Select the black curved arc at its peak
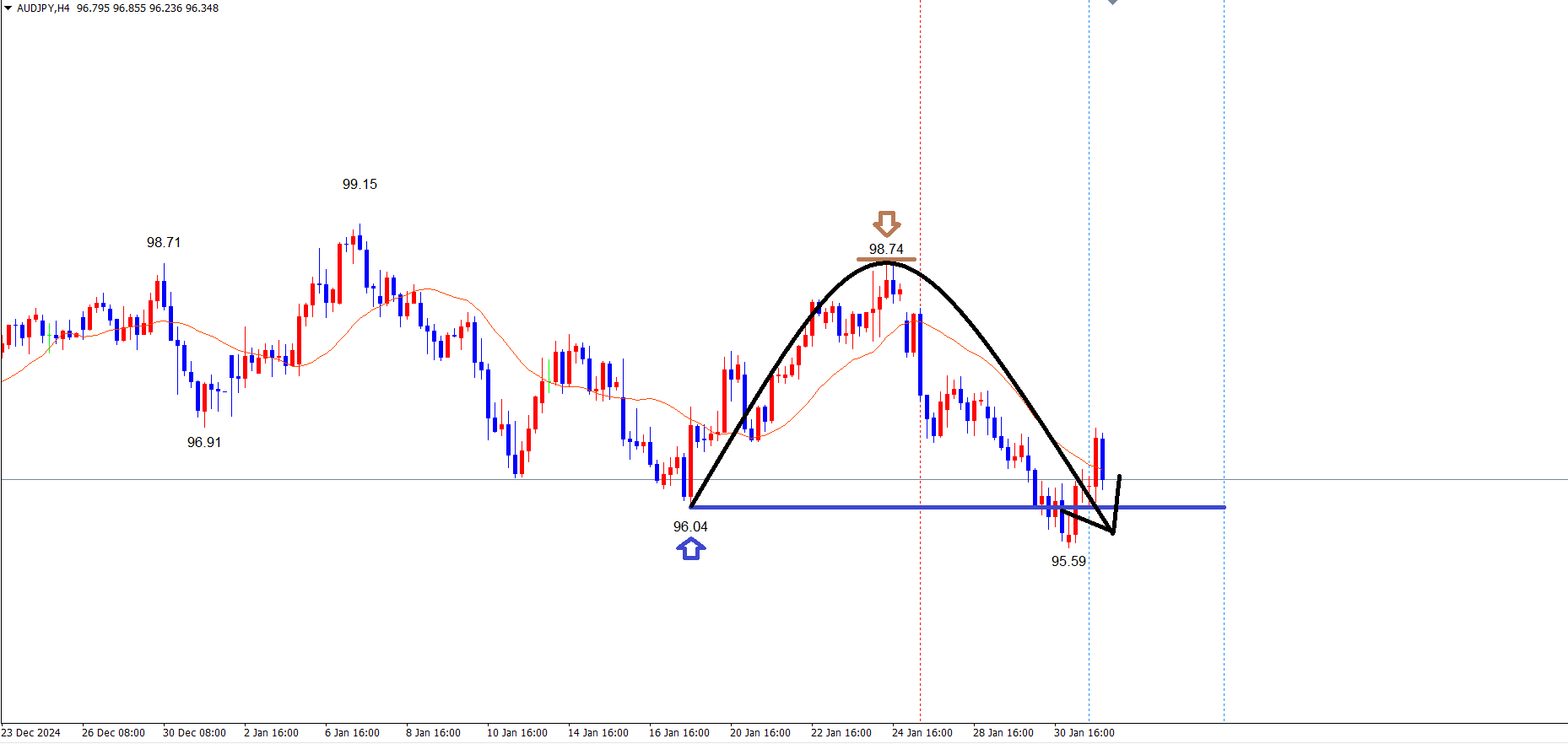 tap(884, 263)
